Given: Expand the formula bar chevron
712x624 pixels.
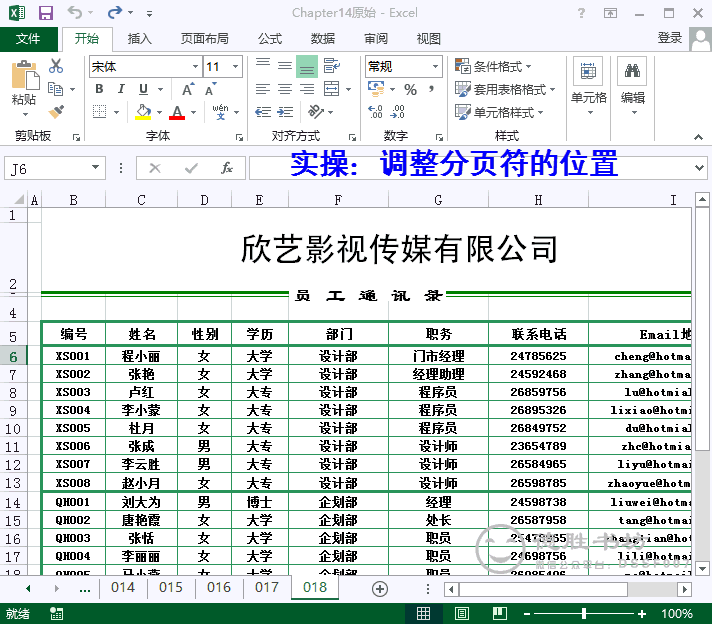Looking at the screenshot, I should (x=699, y=168).
